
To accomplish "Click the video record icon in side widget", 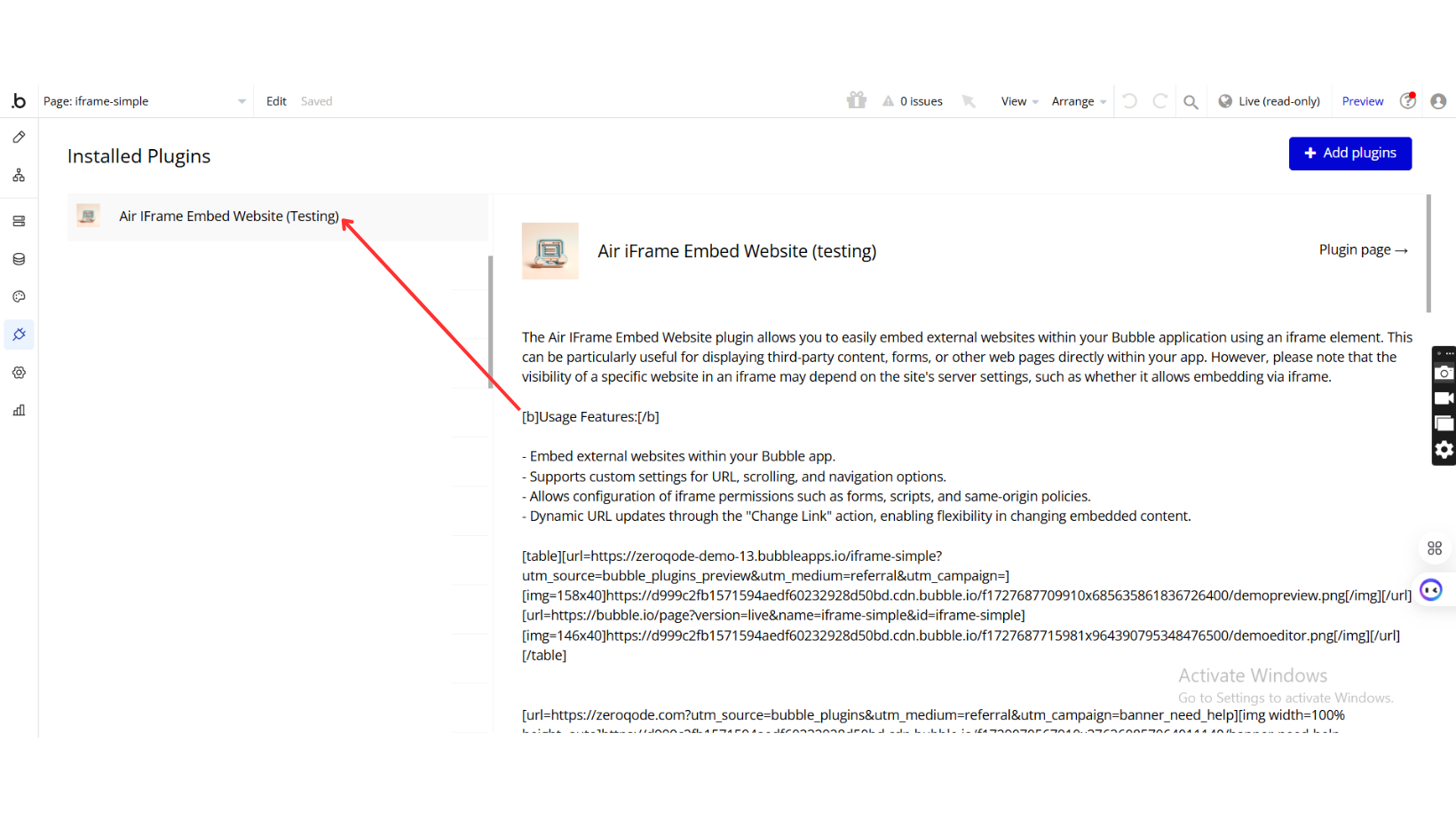I will 1444,398.
